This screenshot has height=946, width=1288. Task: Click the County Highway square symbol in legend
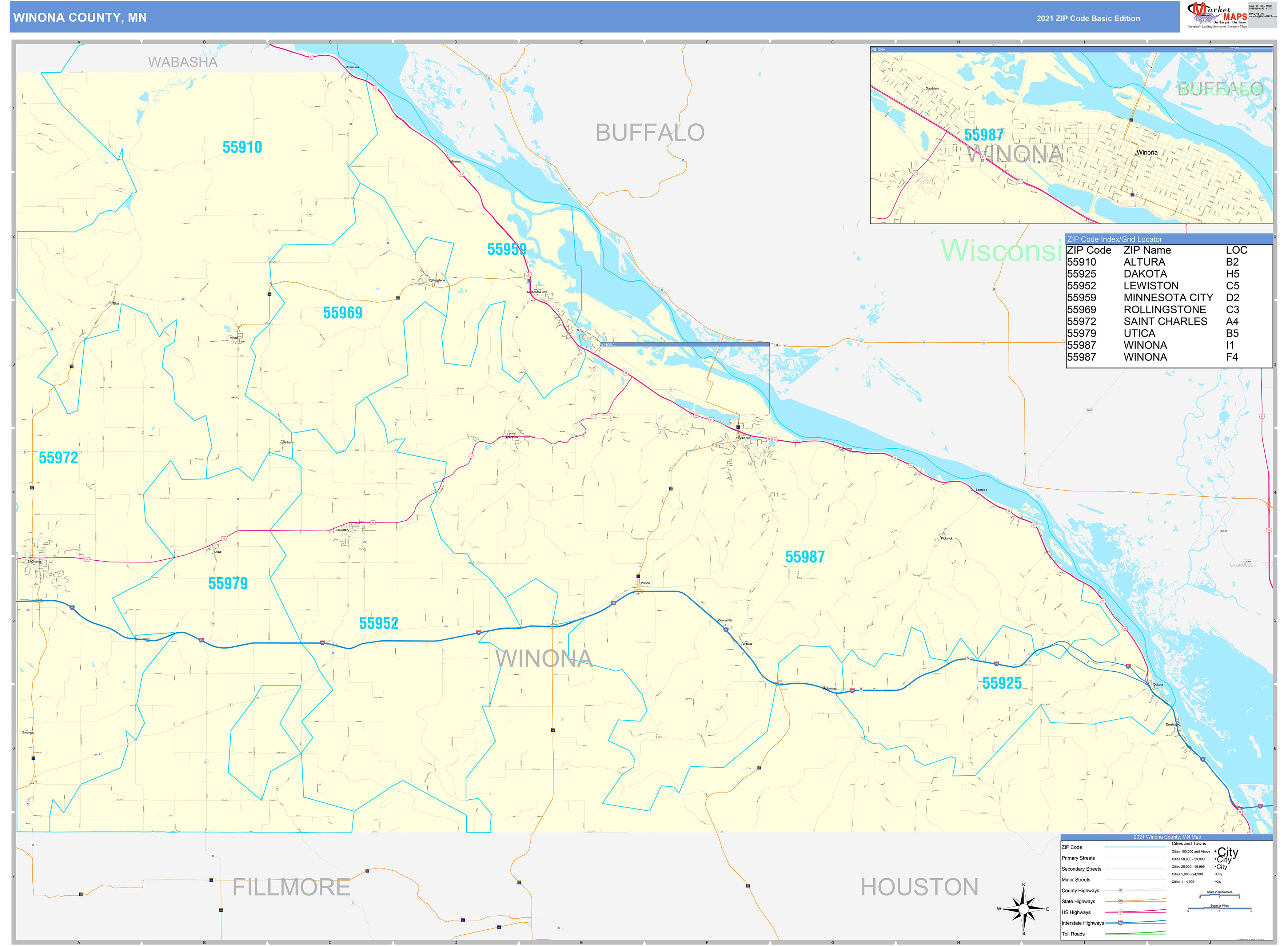(1120, 890)
